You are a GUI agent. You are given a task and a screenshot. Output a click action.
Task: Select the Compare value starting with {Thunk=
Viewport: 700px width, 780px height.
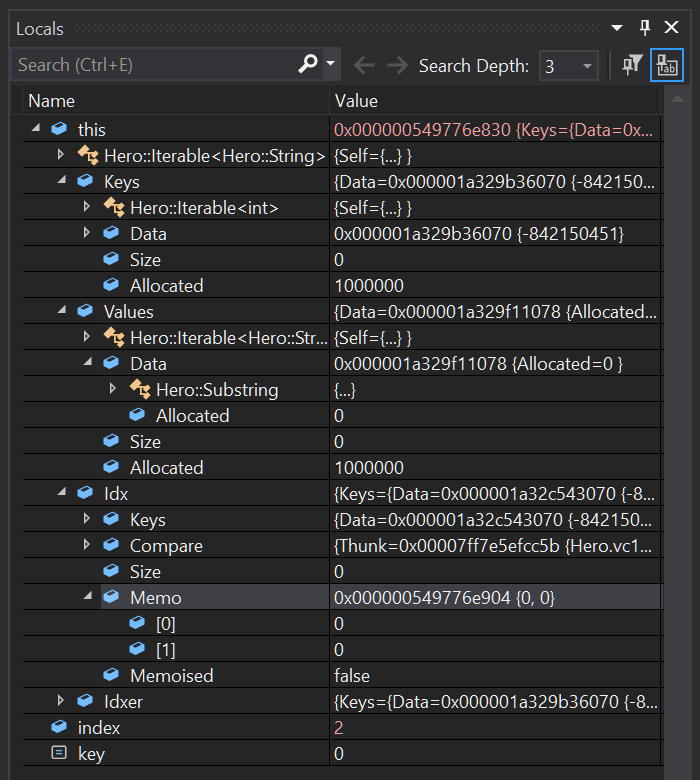pos(493,546)
